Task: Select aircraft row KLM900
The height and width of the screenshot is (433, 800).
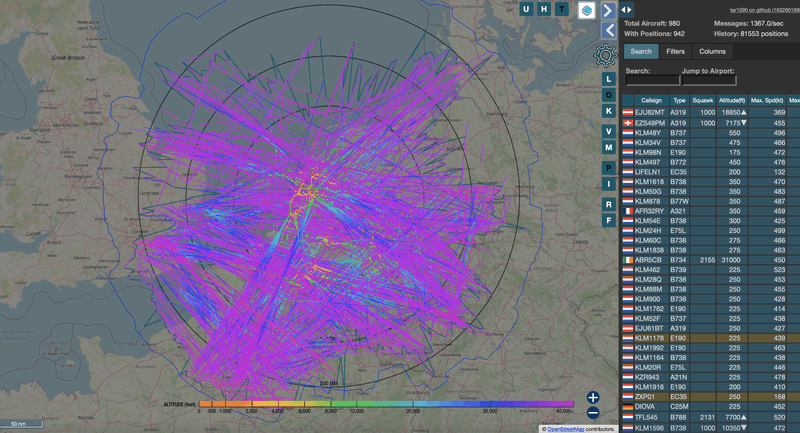Action: click(x=711, y=299)
